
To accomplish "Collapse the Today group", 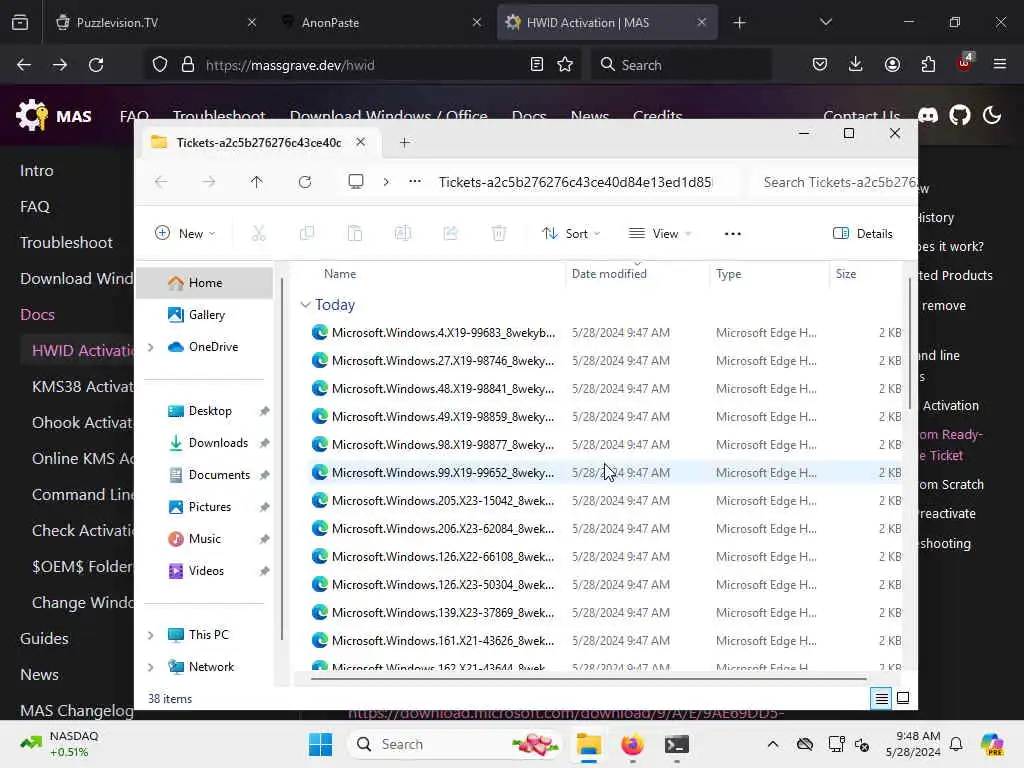I will click(x=304, y=304).
